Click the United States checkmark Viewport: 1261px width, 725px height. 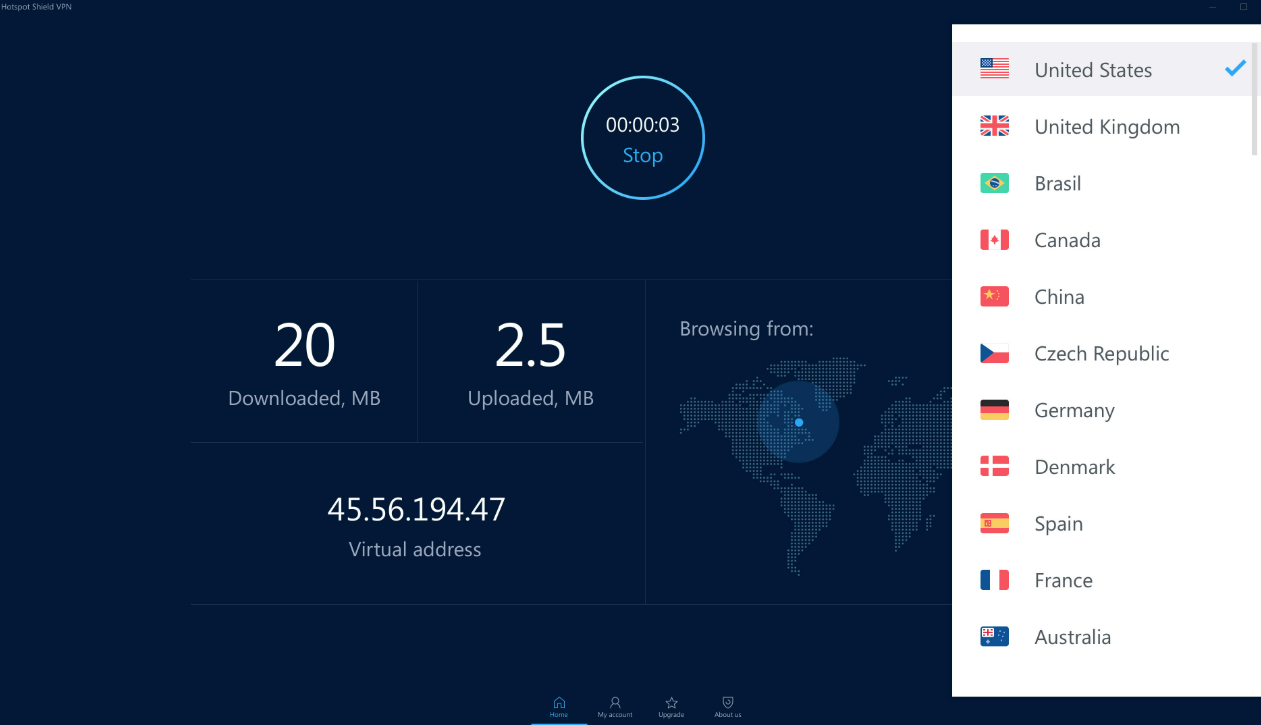pyautogui.click(x=1235, y=69)
